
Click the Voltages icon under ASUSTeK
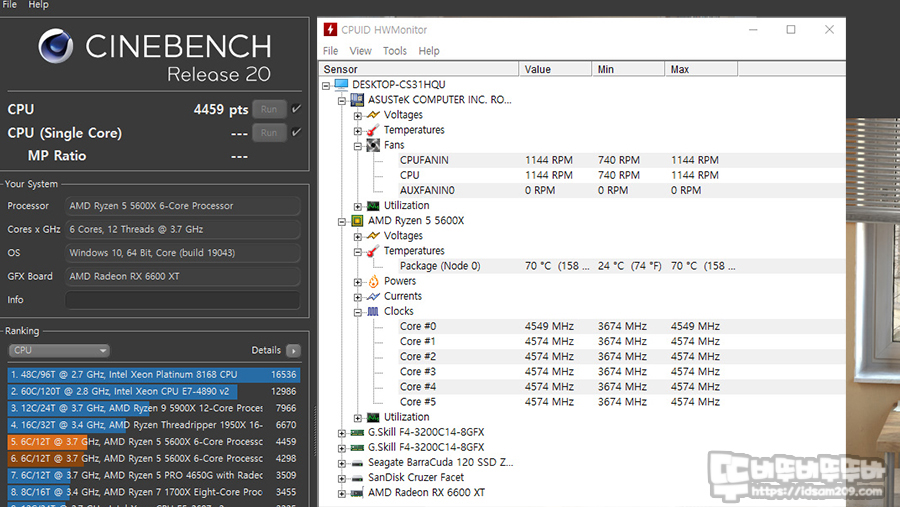click(373, 115)
